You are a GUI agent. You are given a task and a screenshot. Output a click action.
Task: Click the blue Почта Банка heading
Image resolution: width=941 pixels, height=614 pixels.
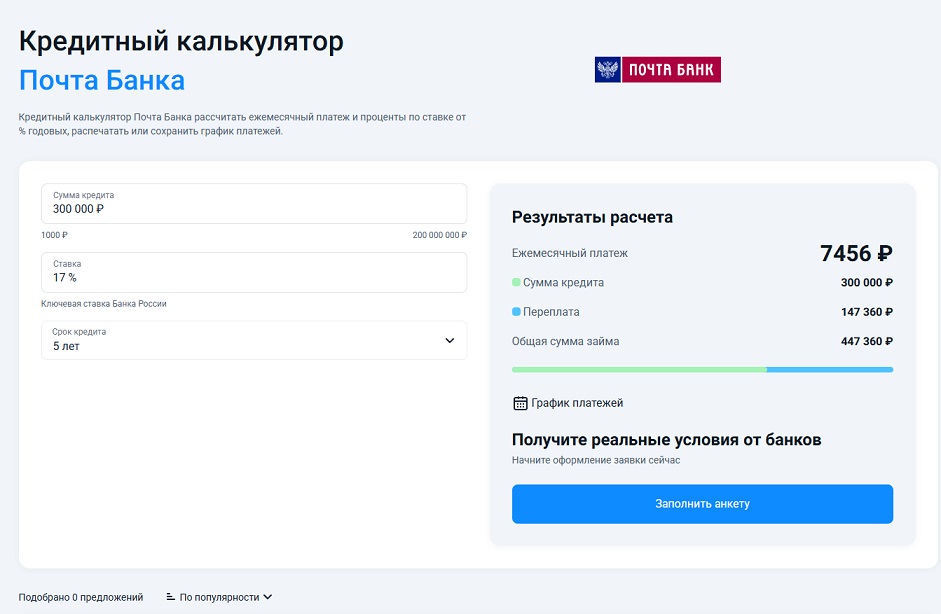click(102, 80)
